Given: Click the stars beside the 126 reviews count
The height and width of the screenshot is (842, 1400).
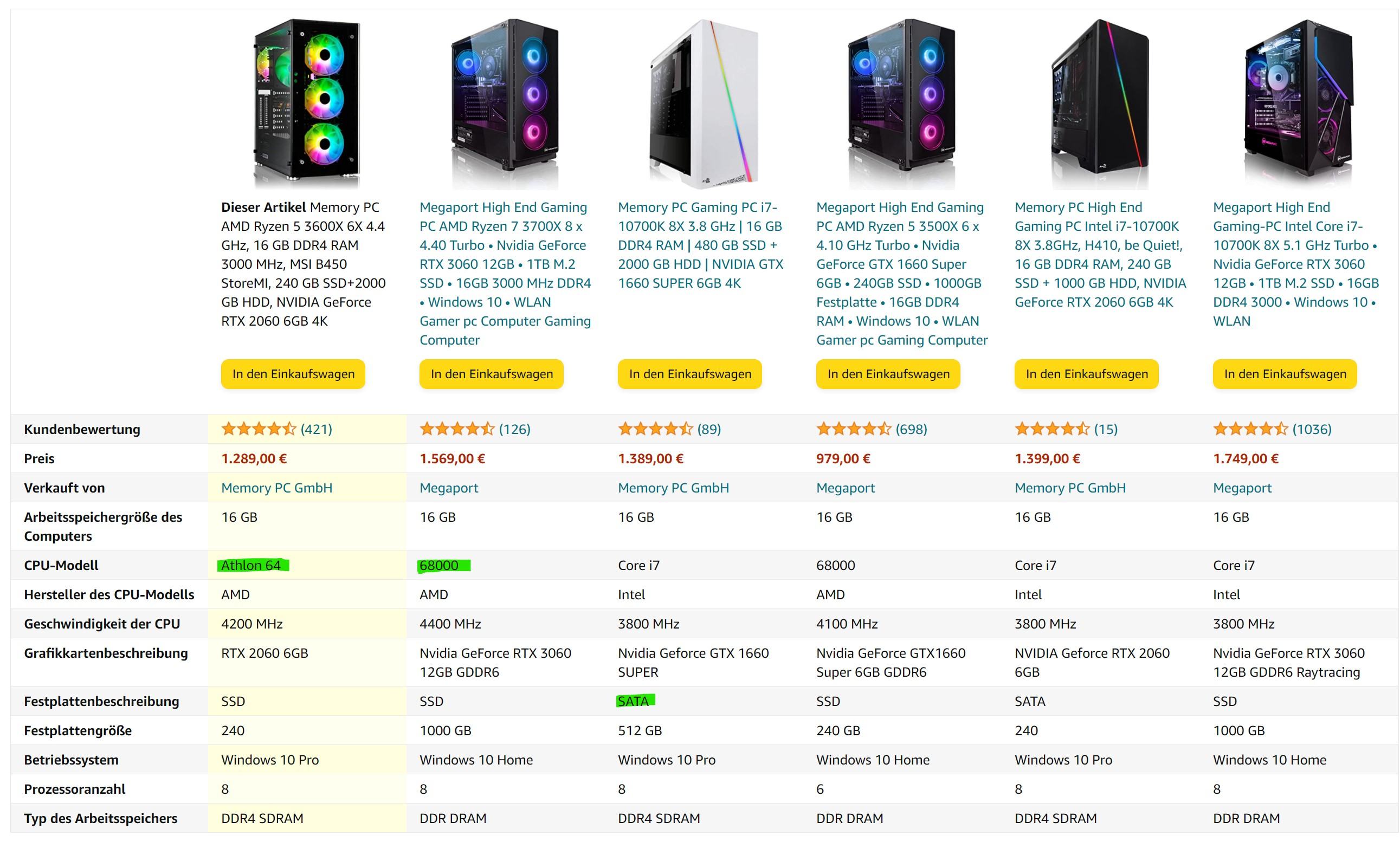Looking at the screenshot, I should point(456,429).
